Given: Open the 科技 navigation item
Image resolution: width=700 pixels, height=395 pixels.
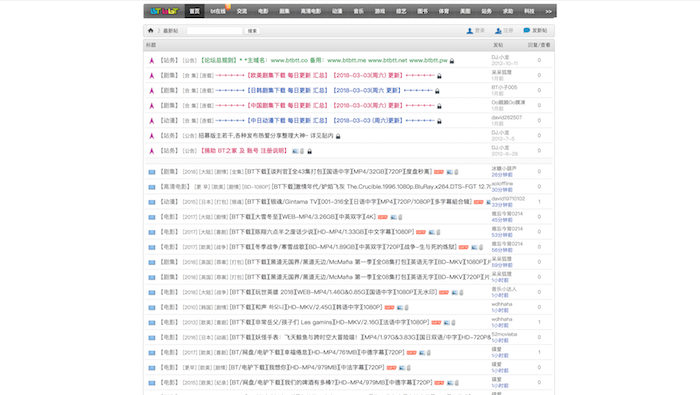Looking at the screenshot, I should click(x=529, y=11).
